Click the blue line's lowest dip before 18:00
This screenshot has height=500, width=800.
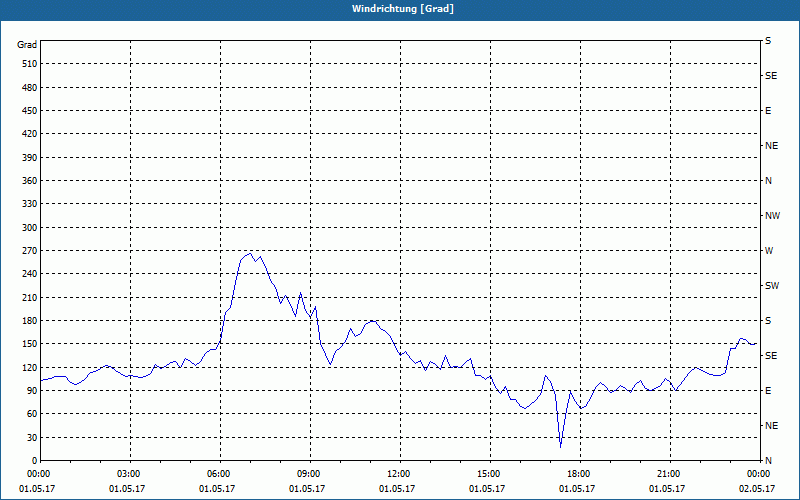[561, 447]
